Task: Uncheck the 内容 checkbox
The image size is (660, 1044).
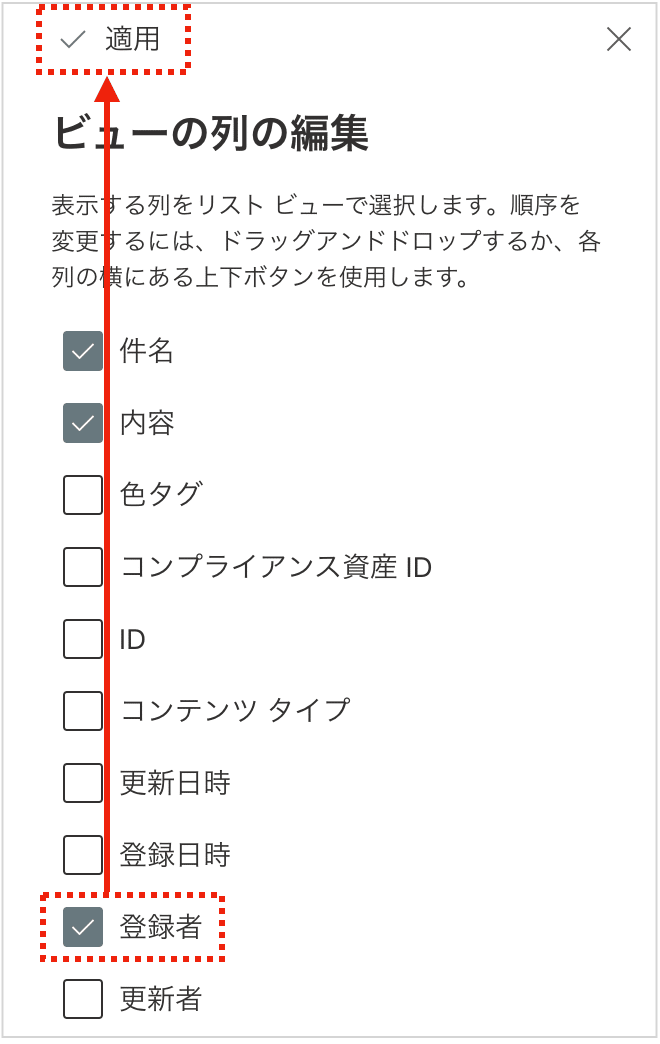Action: 83,423
